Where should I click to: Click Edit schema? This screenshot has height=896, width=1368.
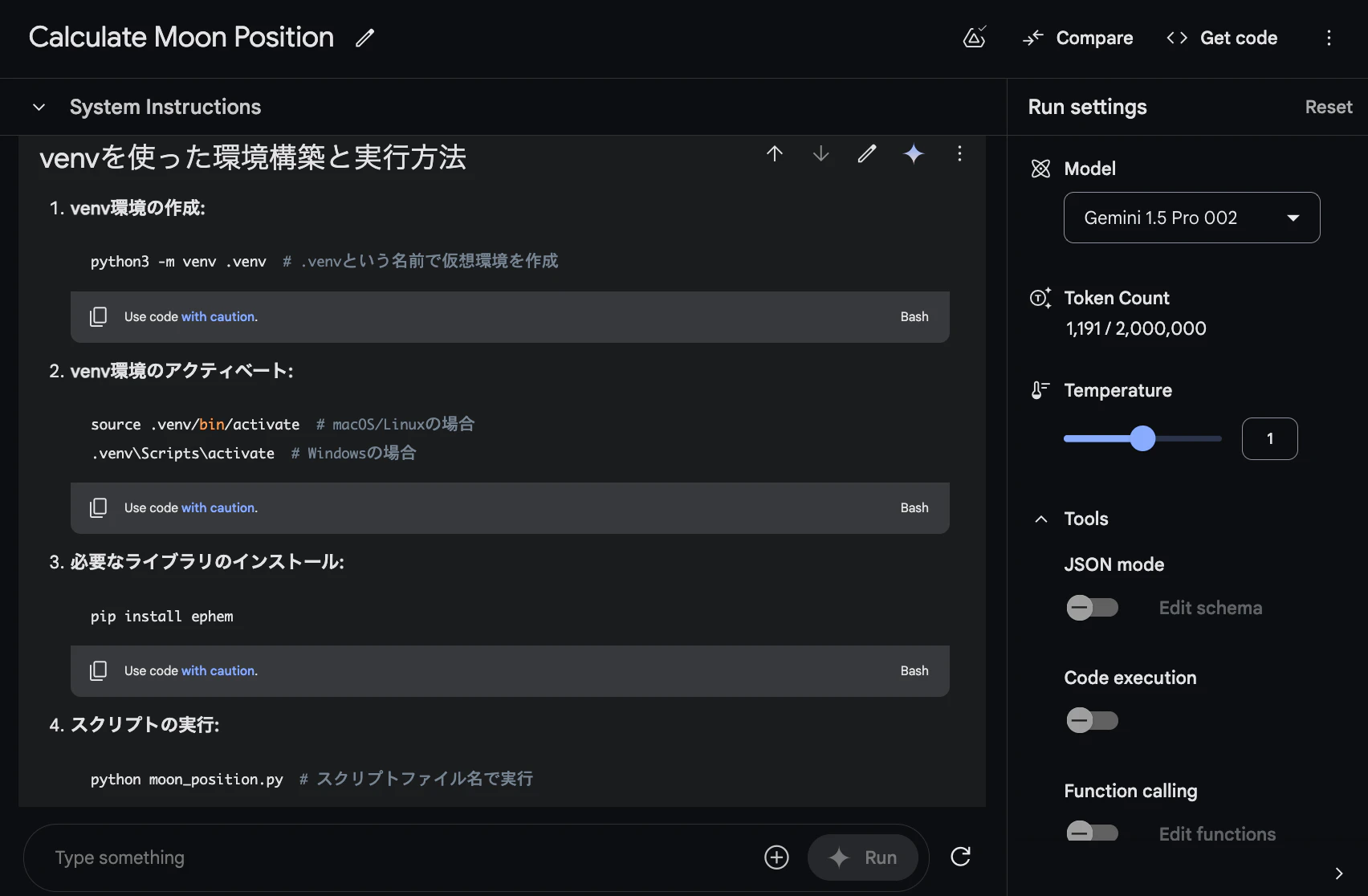[x=1211, y=608]
